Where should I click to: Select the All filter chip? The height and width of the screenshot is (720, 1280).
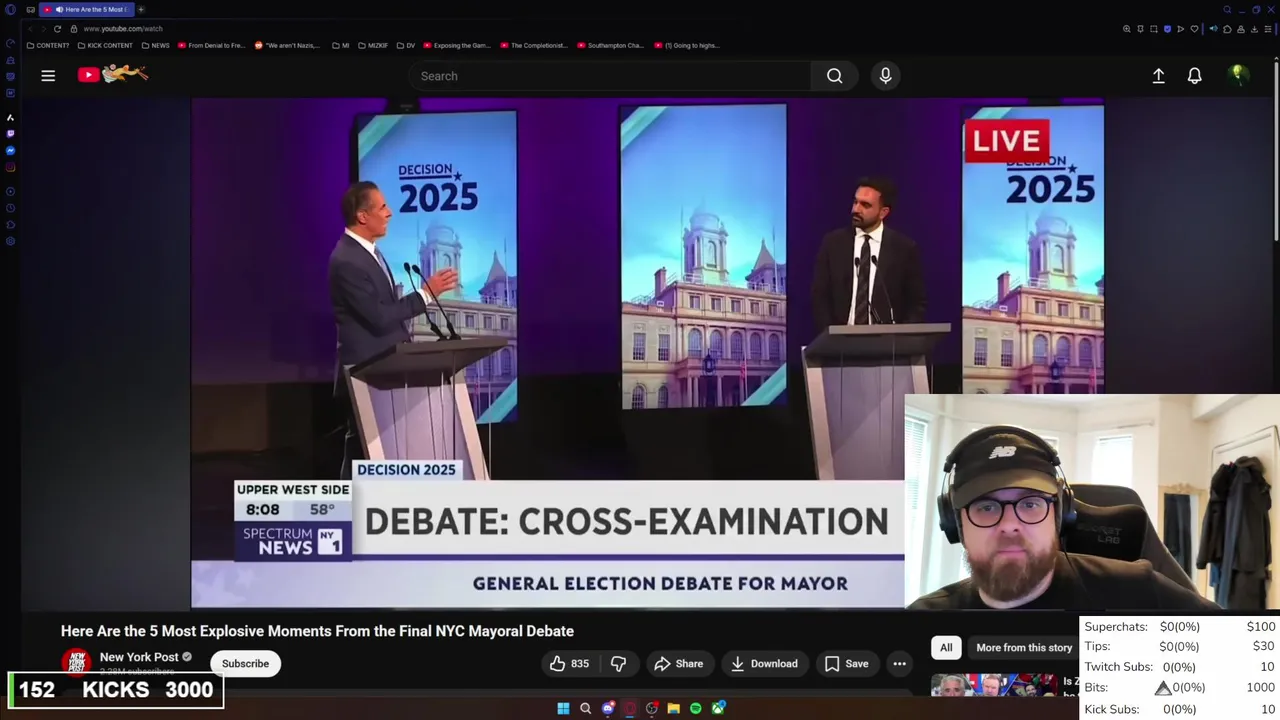[946, 647]
